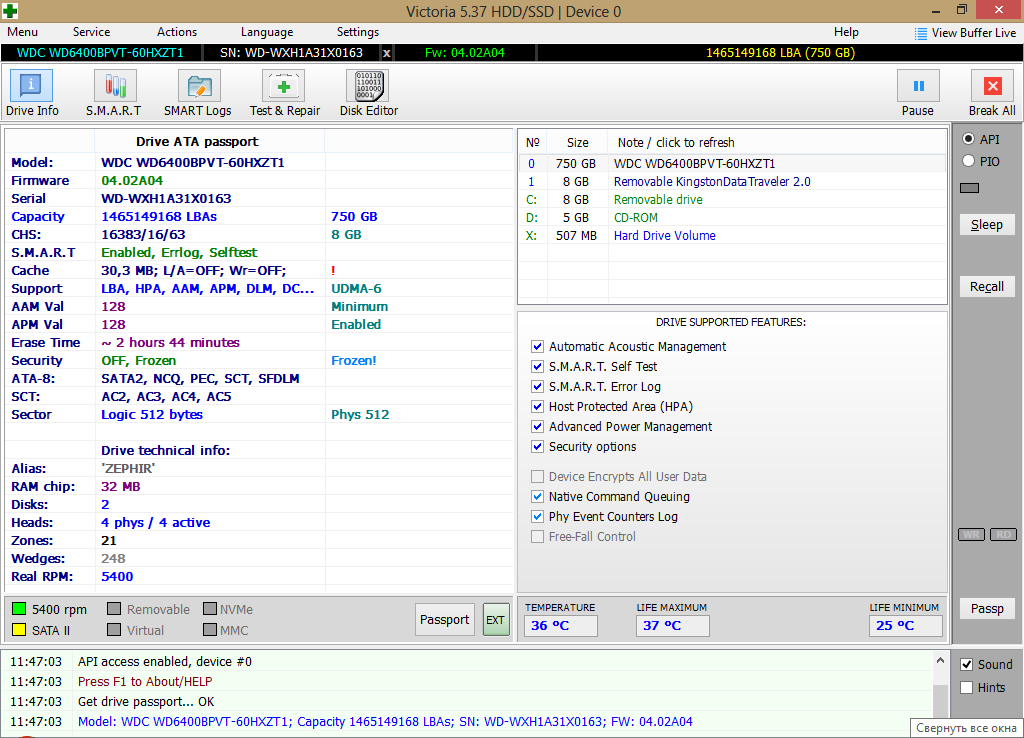Click the log line Press F1 to About/HELP

pyautogui.click(x=145, y=681)
